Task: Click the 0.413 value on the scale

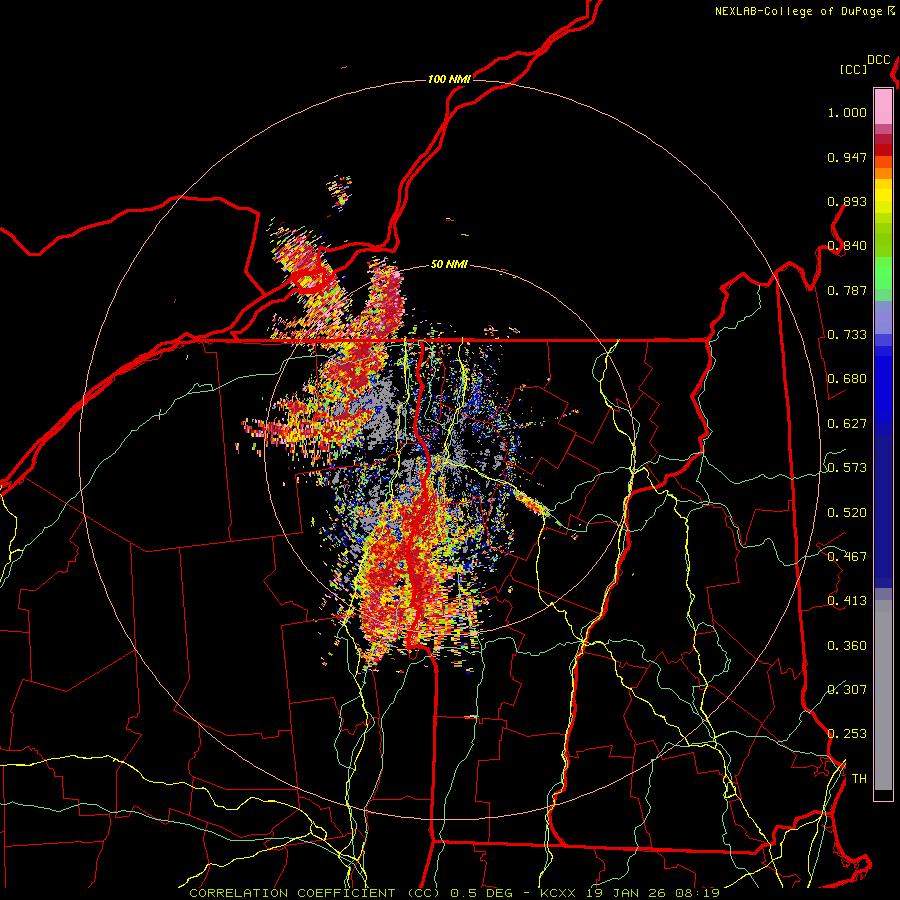Action: pos(847,601)
